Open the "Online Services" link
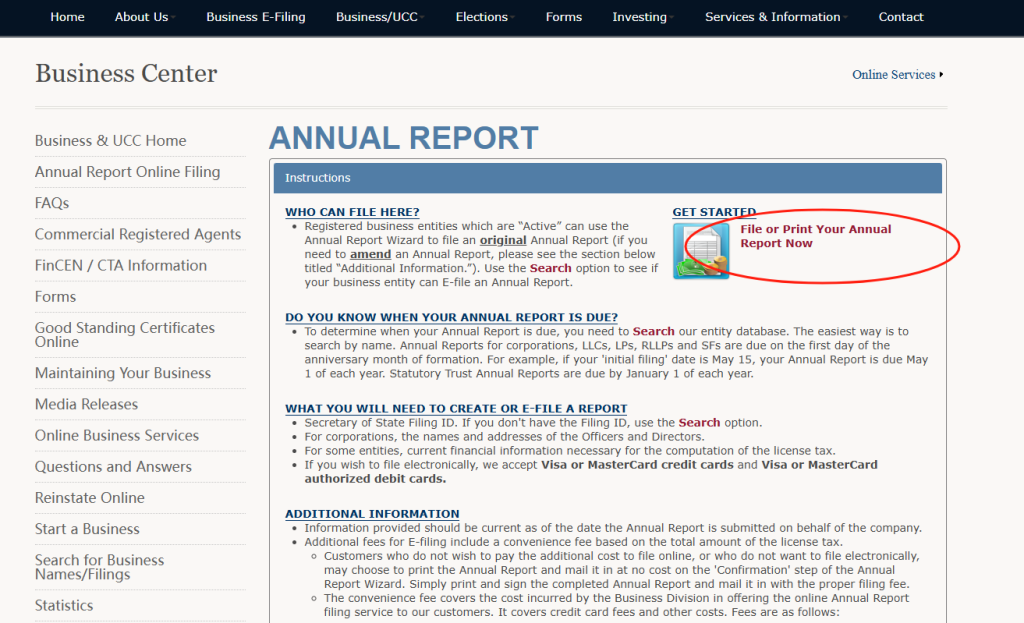 pos(893,74)
